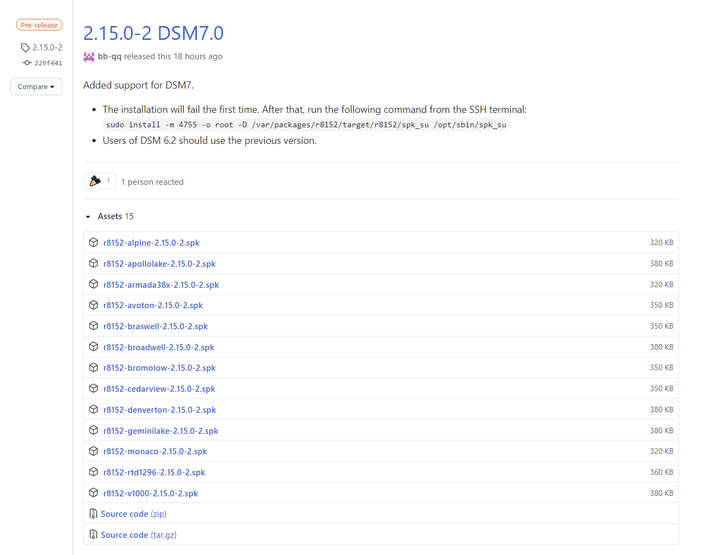Download r8152-armada38x-2.15.0-2.spk
The height and width of the screenshot is (555, 720).
(161, 285)
